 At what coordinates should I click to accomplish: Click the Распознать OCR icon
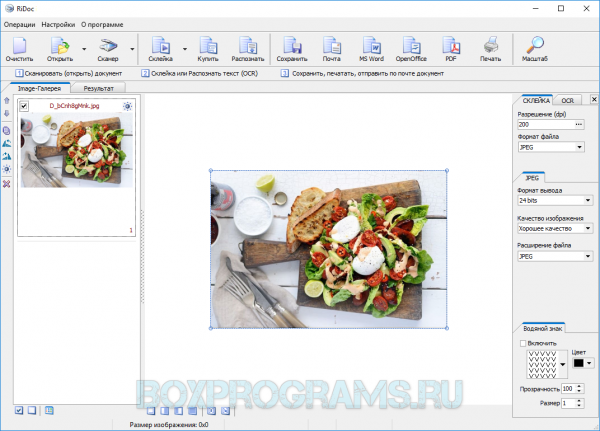pos(248,46)
